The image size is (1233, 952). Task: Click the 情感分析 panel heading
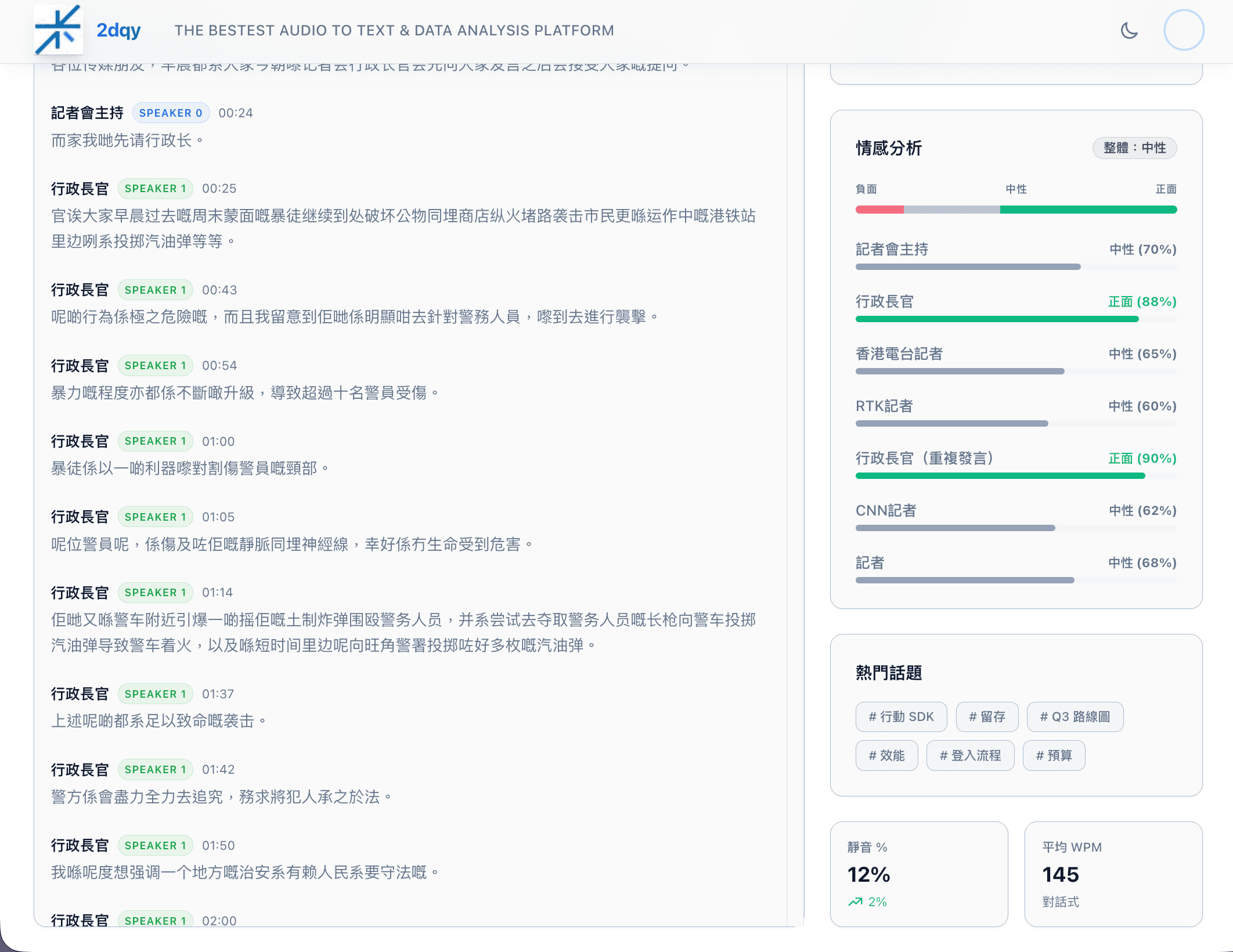(x=889, y=148)
